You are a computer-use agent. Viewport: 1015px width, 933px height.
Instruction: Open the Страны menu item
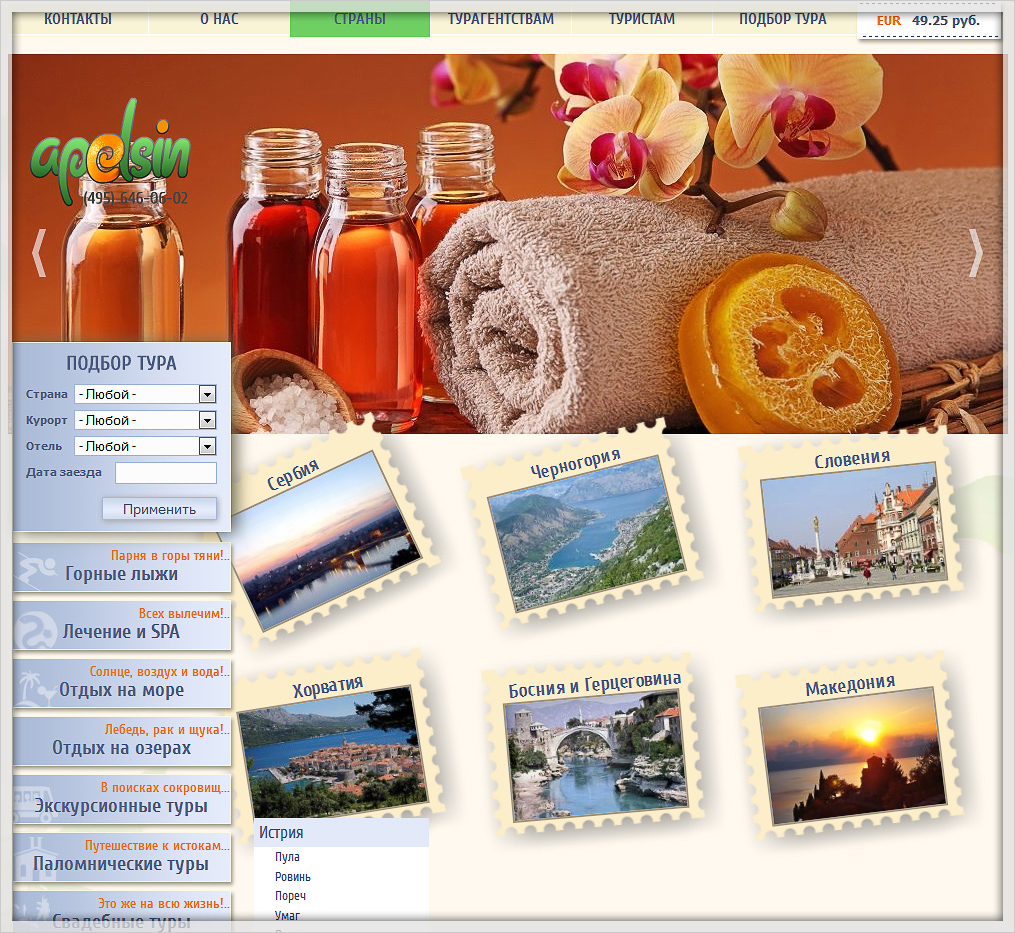pos(360,19)
